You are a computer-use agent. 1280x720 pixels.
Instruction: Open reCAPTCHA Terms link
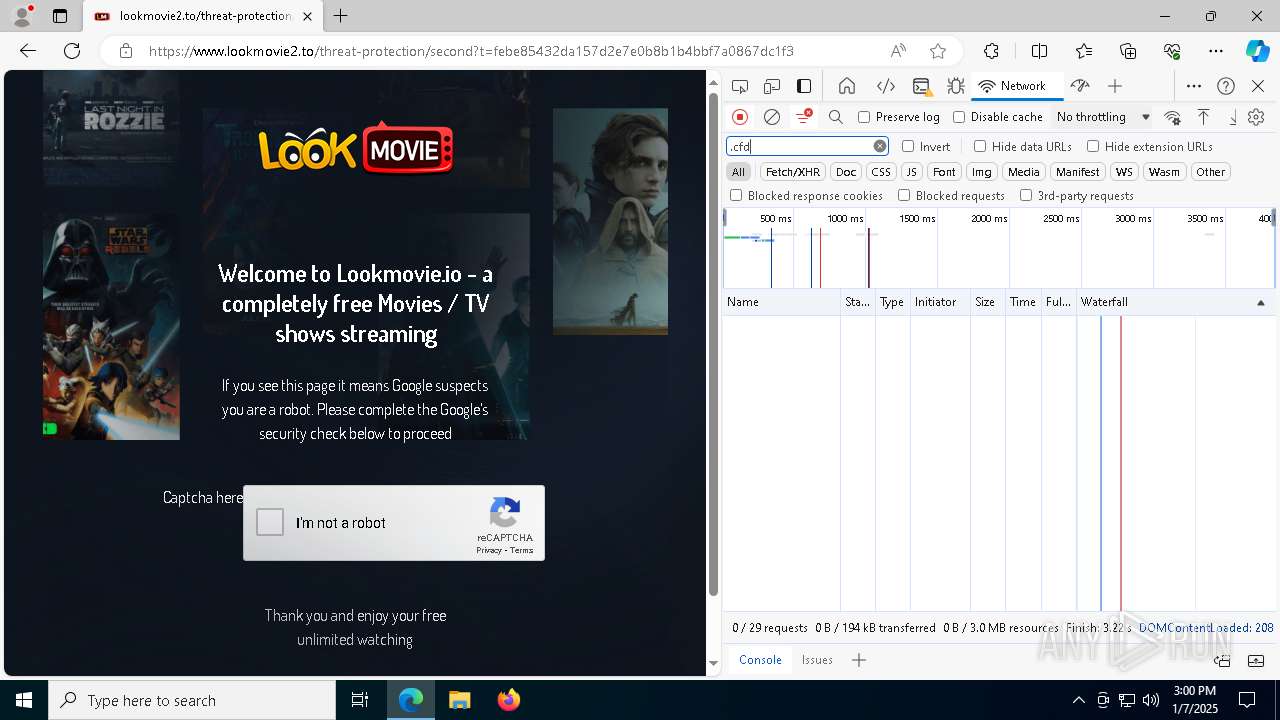(522, 551)
